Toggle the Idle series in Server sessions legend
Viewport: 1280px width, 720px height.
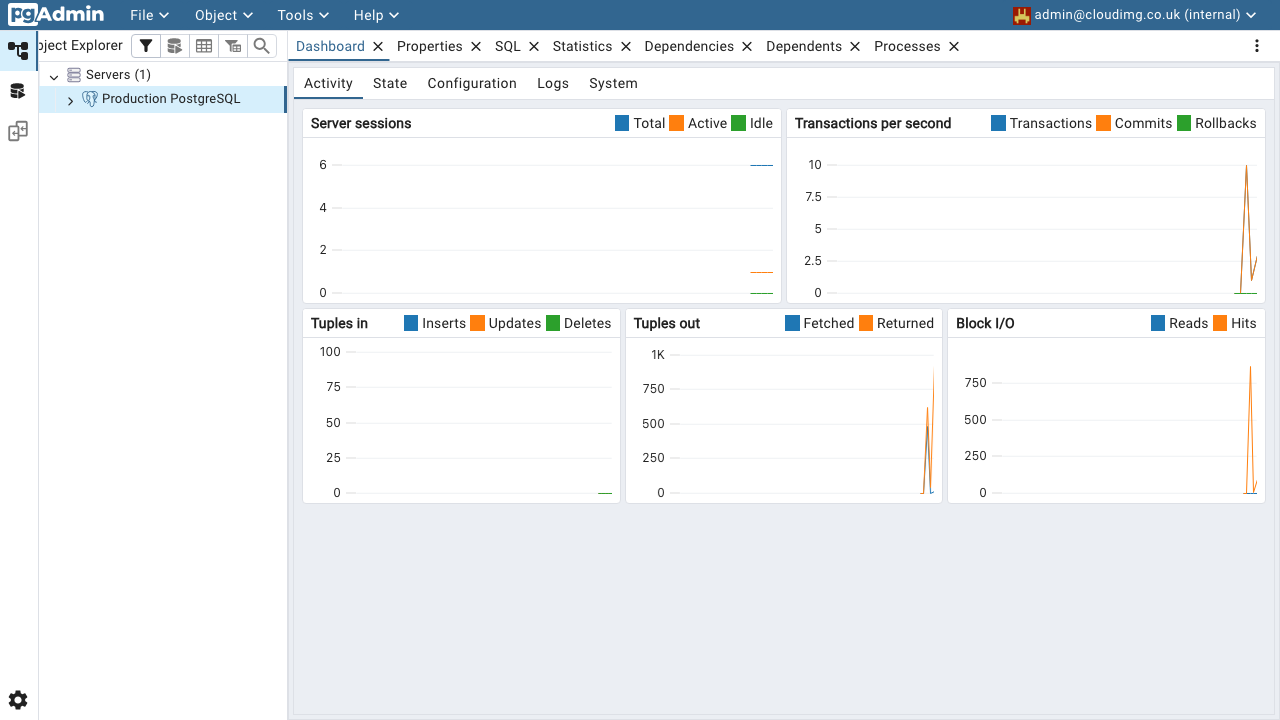(x=752, y=123)
